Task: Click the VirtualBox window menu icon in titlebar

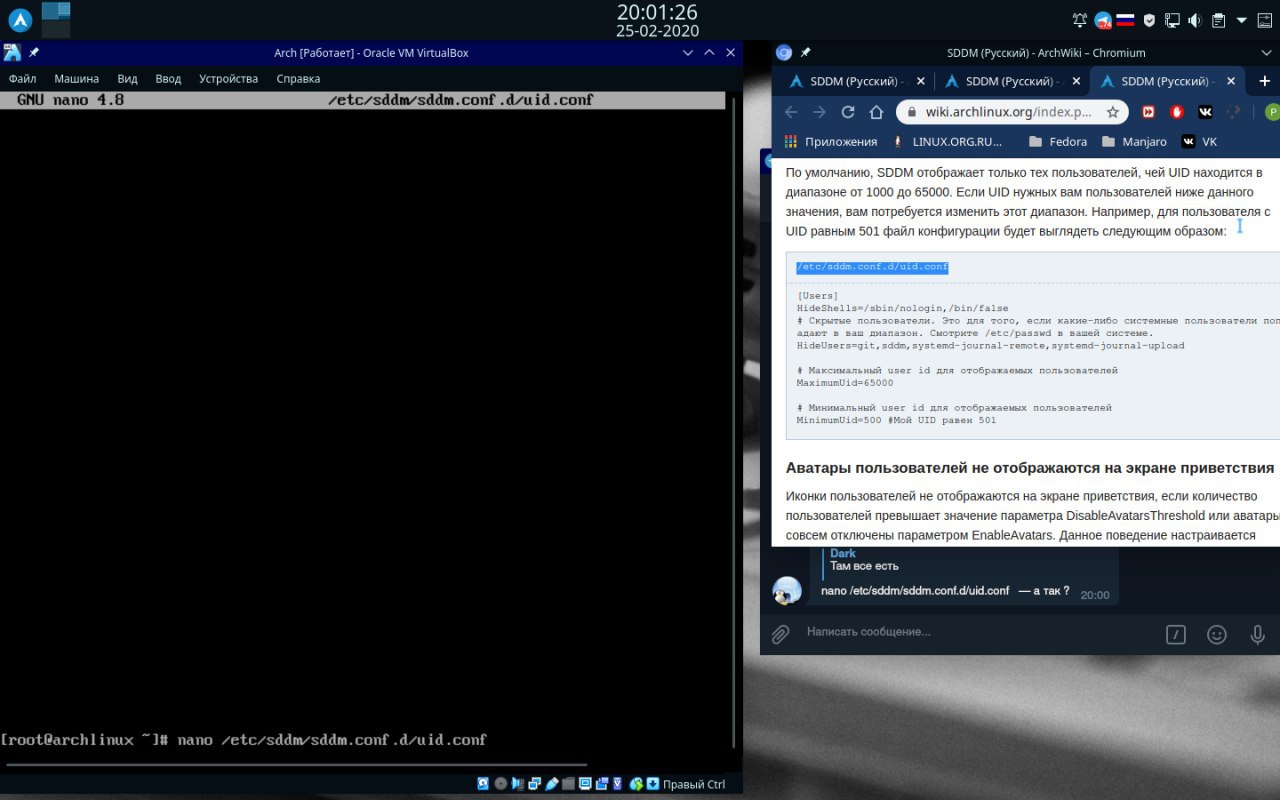Action: point(12,53)
